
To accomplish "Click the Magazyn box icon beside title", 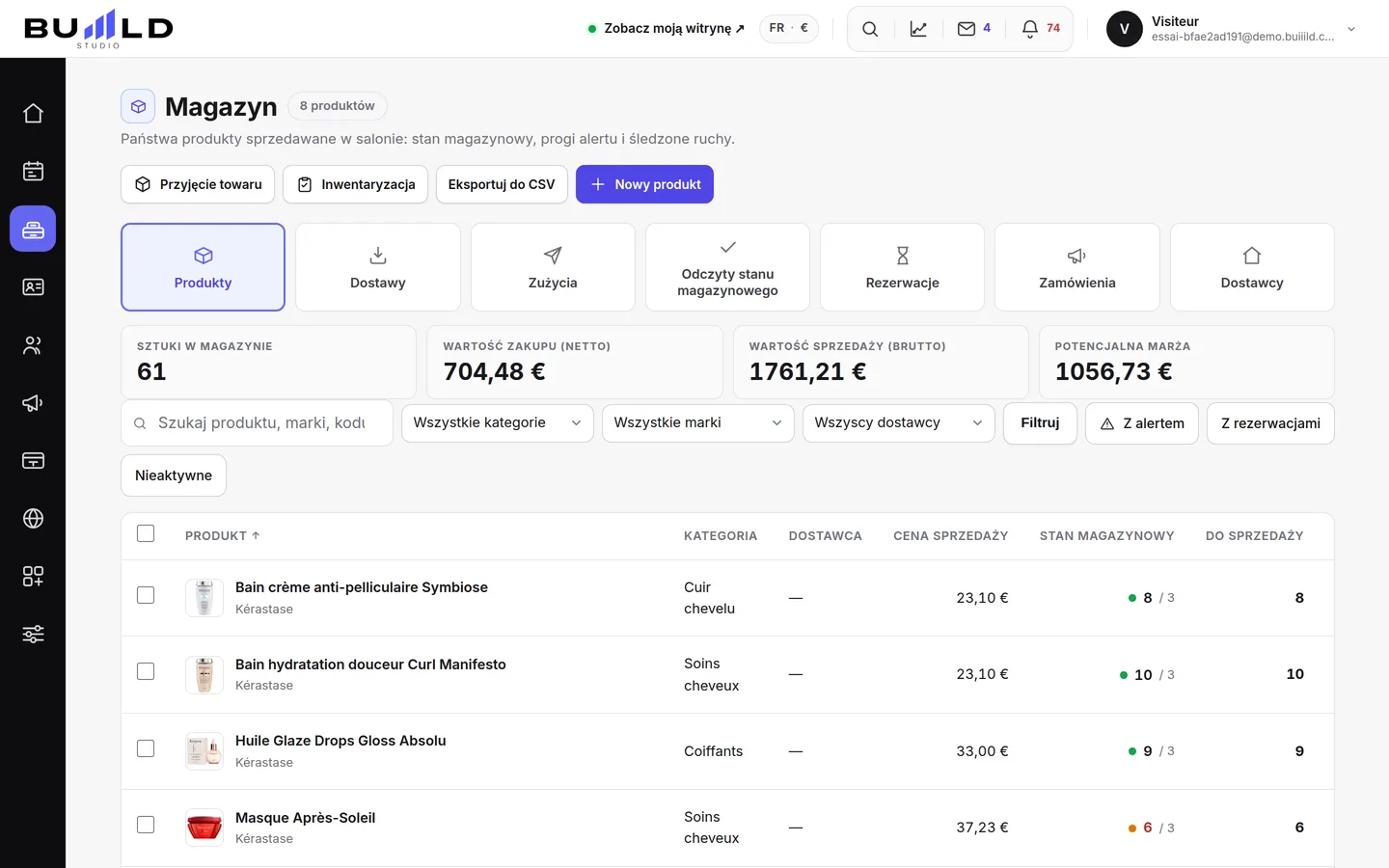I will pos(138,106).
